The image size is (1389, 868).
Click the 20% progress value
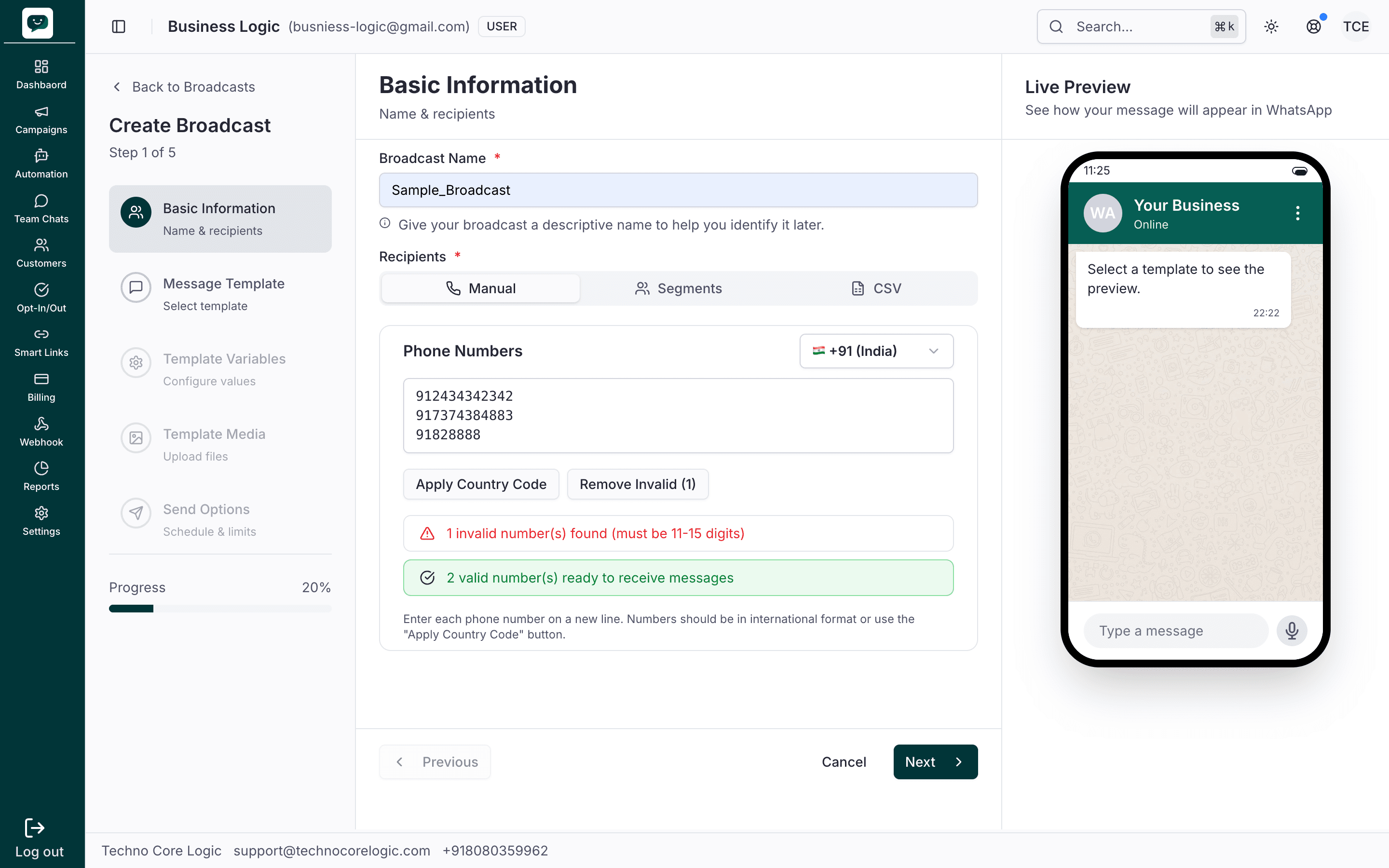[316, 587]
